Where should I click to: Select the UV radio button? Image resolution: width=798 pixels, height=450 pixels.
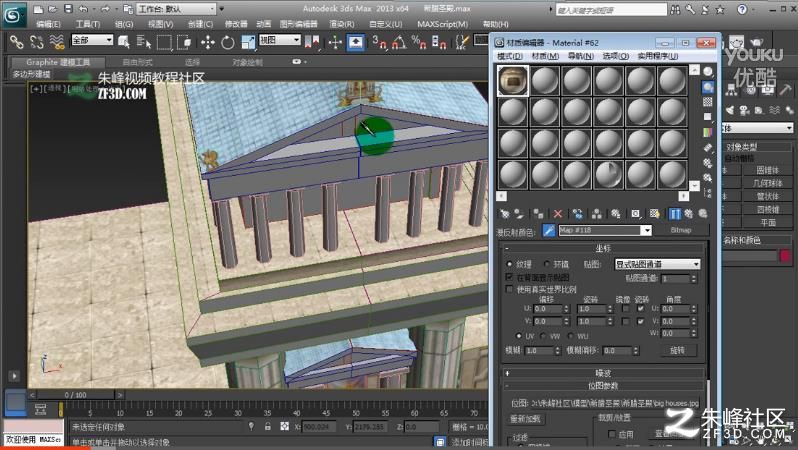tap(519, 336)
